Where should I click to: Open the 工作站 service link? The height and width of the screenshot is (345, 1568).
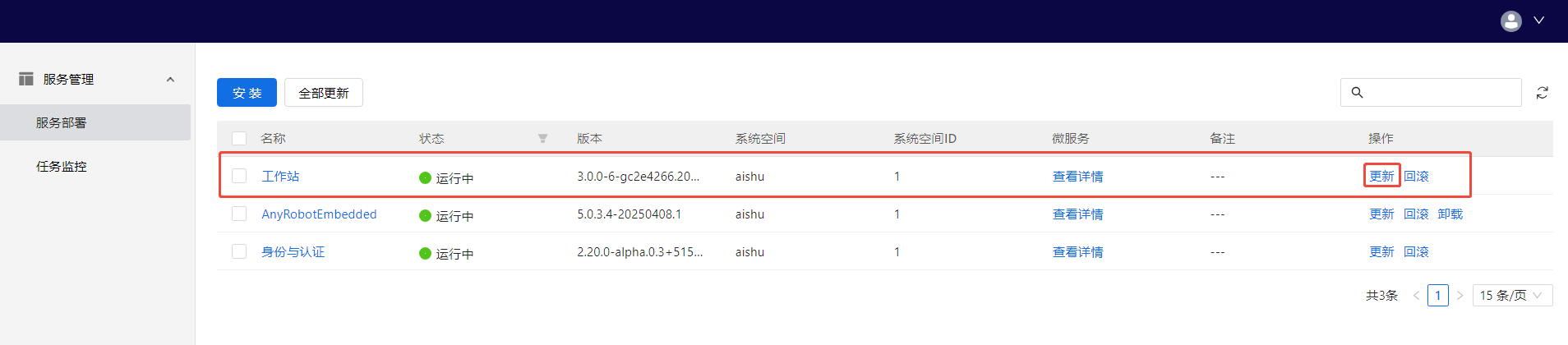click(280, 176)
